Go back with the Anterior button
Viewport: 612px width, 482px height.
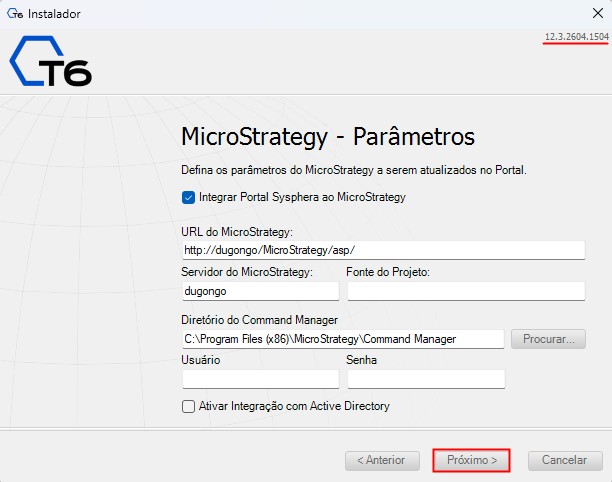pos(382,461)
